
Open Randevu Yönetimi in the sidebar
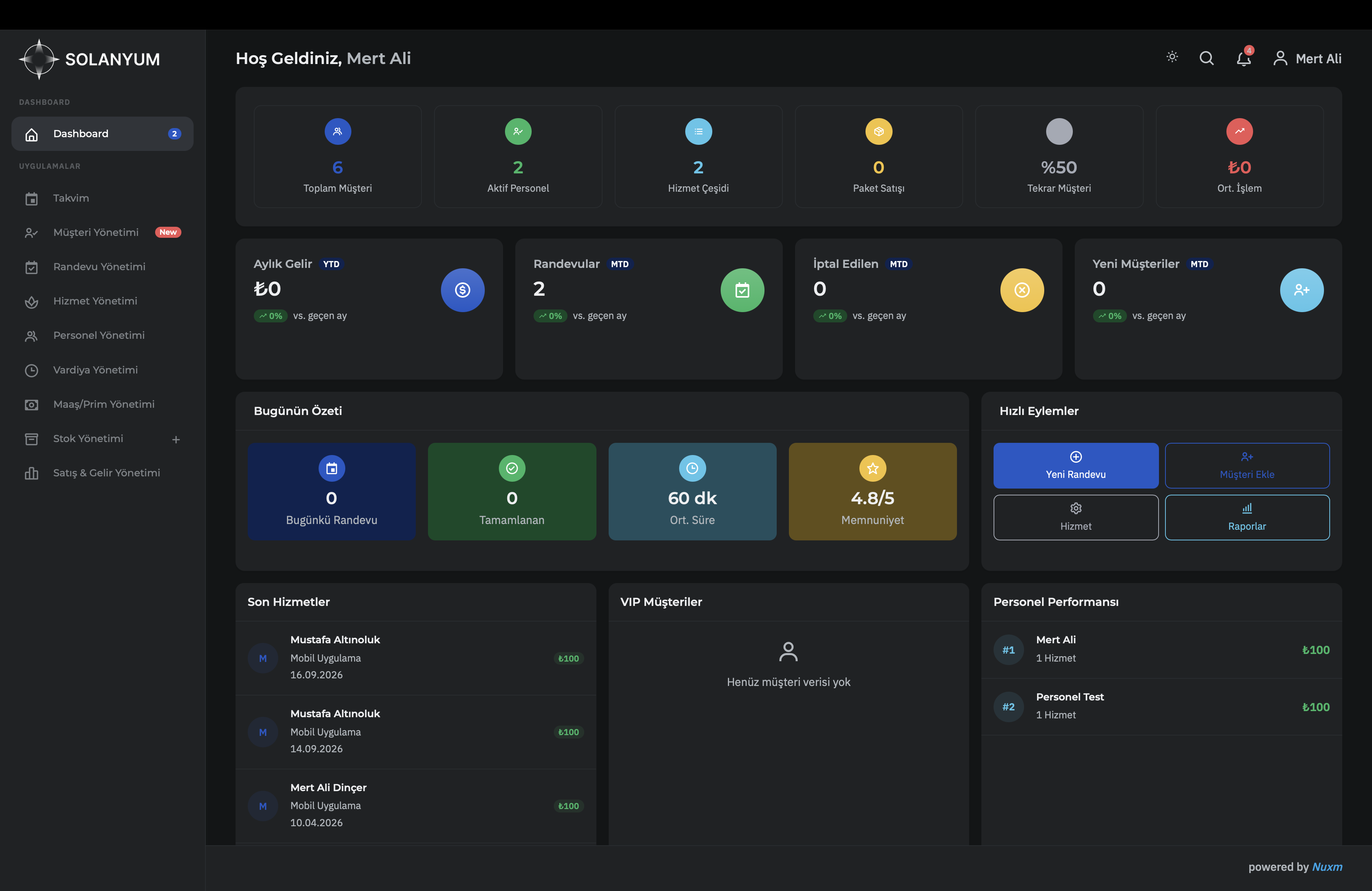tap(103, 267)
